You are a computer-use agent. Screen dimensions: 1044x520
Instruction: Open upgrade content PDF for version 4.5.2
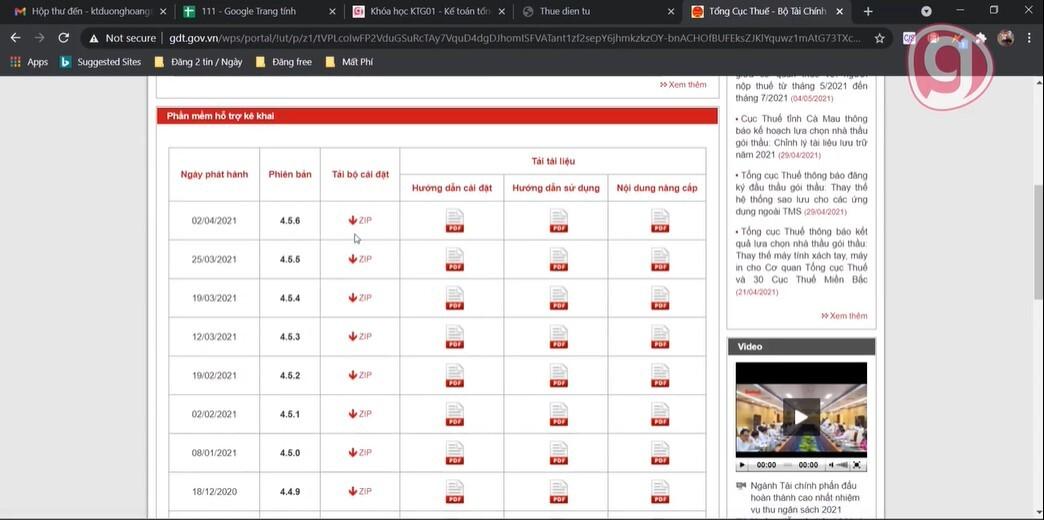660,375
